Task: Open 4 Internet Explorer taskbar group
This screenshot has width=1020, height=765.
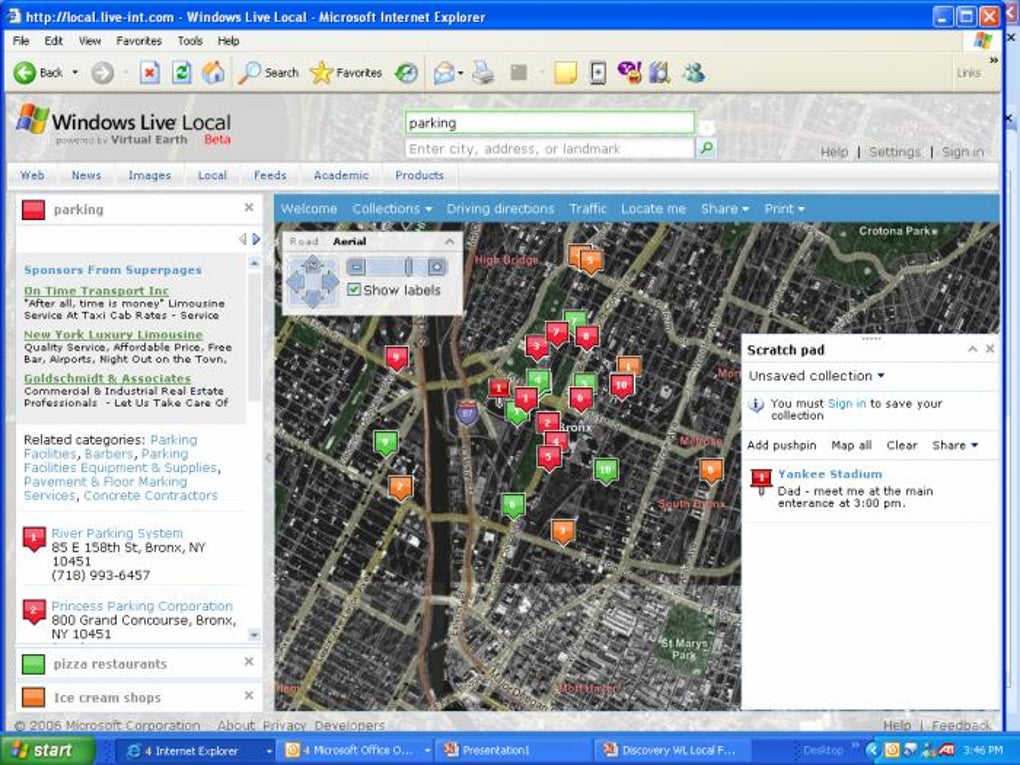Action: tap(196, 751)
